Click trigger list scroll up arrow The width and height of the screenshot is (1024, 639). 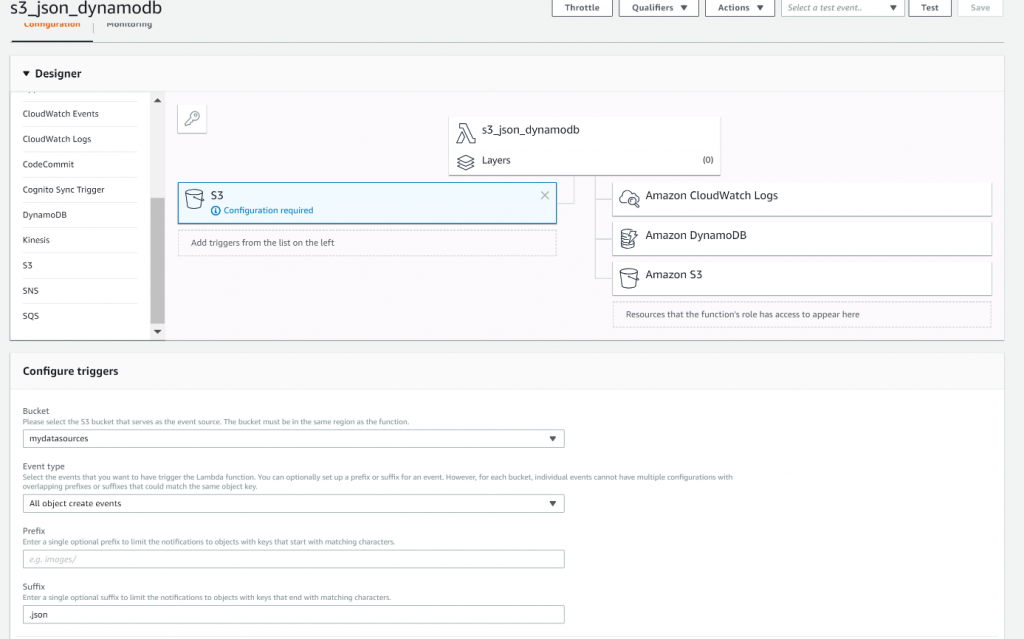(157, 101)
